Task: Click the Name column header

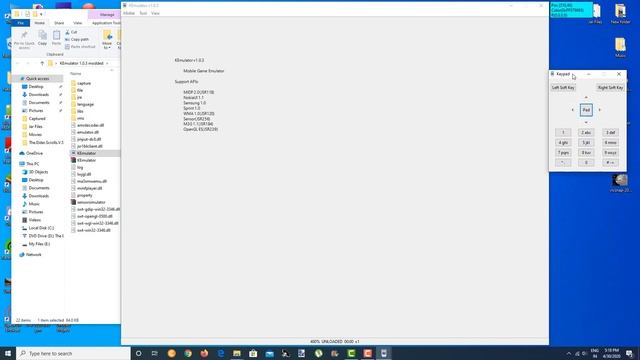Action: click(76, 73)
